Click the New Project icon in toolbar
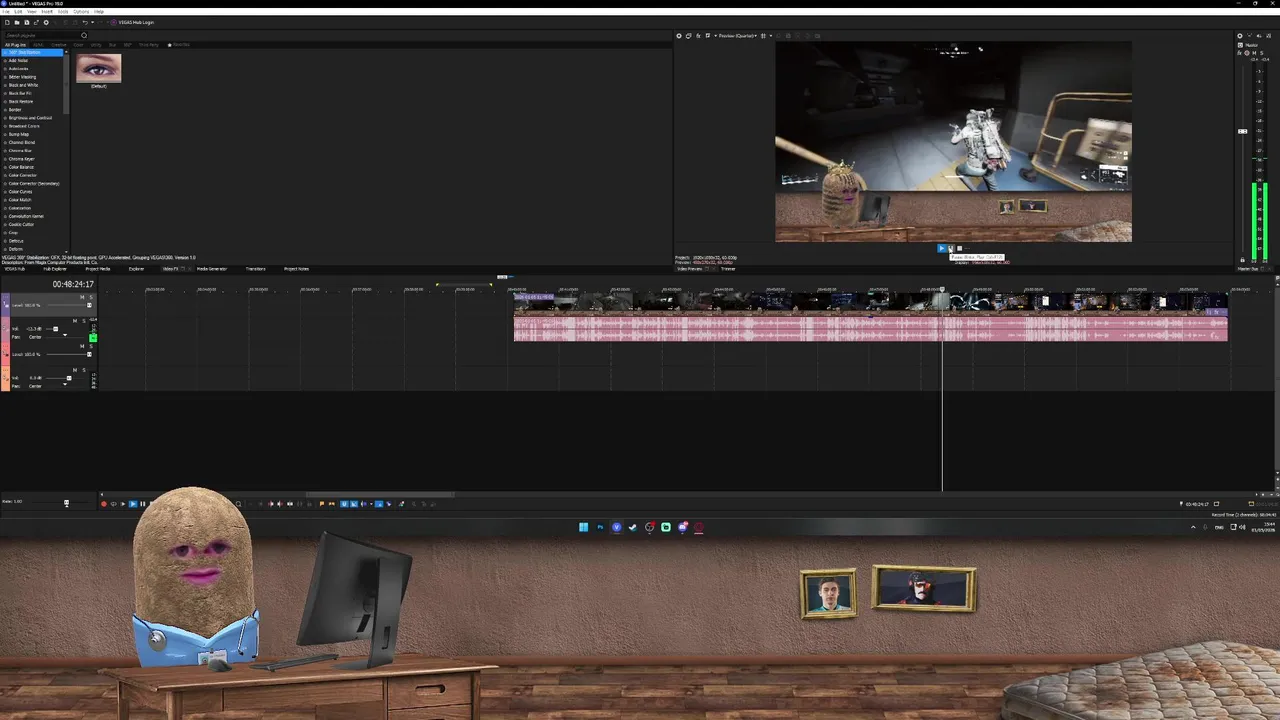Image resolution: width=1280 pixels, height=720 pixels. (7, 22)
